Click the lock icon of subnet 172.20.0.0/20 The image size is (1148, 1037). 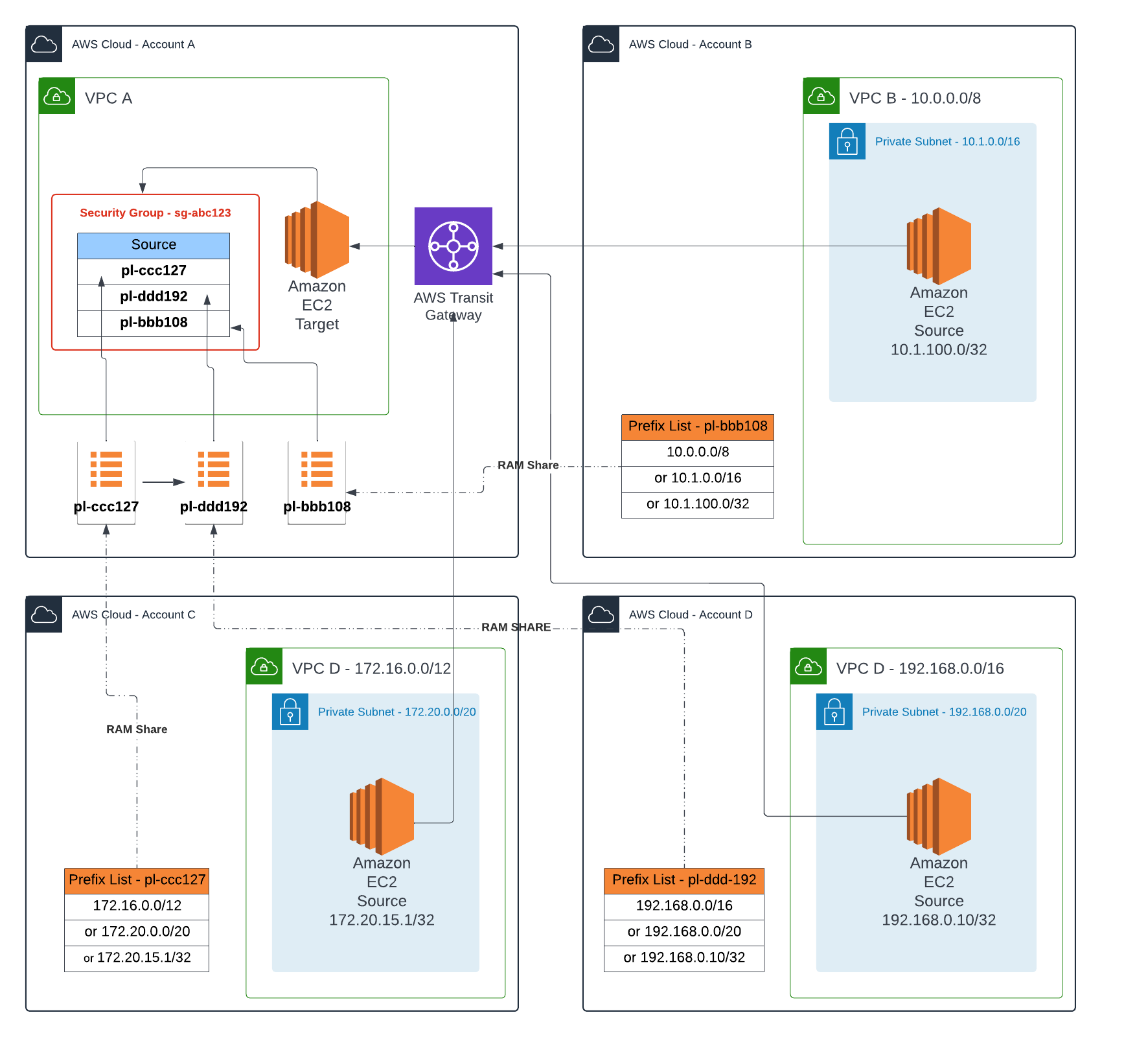click(x=290, y=712)
